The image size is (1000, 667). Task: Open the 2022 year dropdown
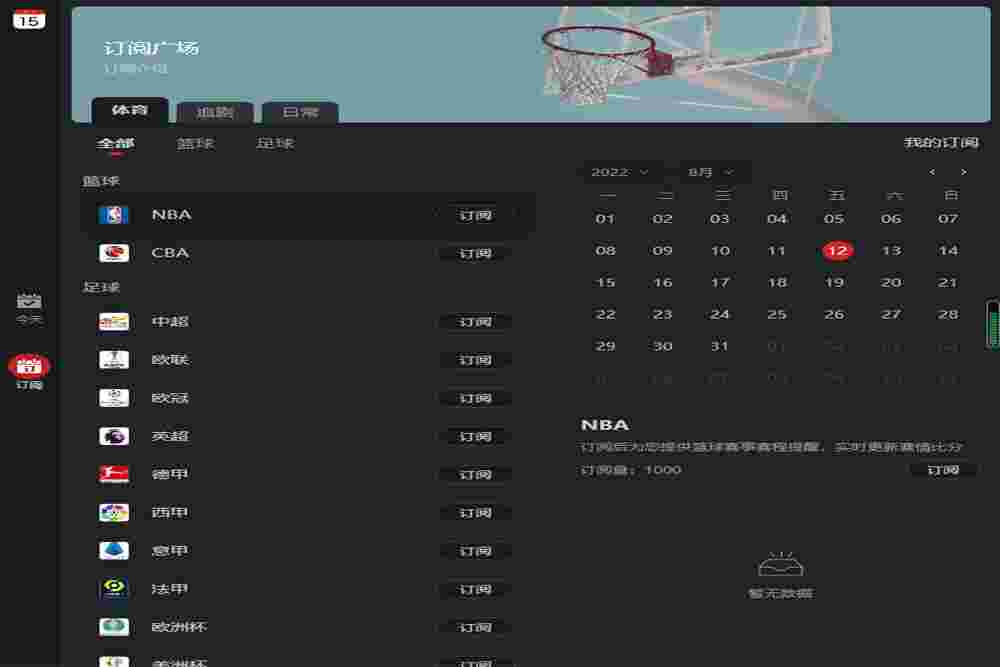(620, 172)
